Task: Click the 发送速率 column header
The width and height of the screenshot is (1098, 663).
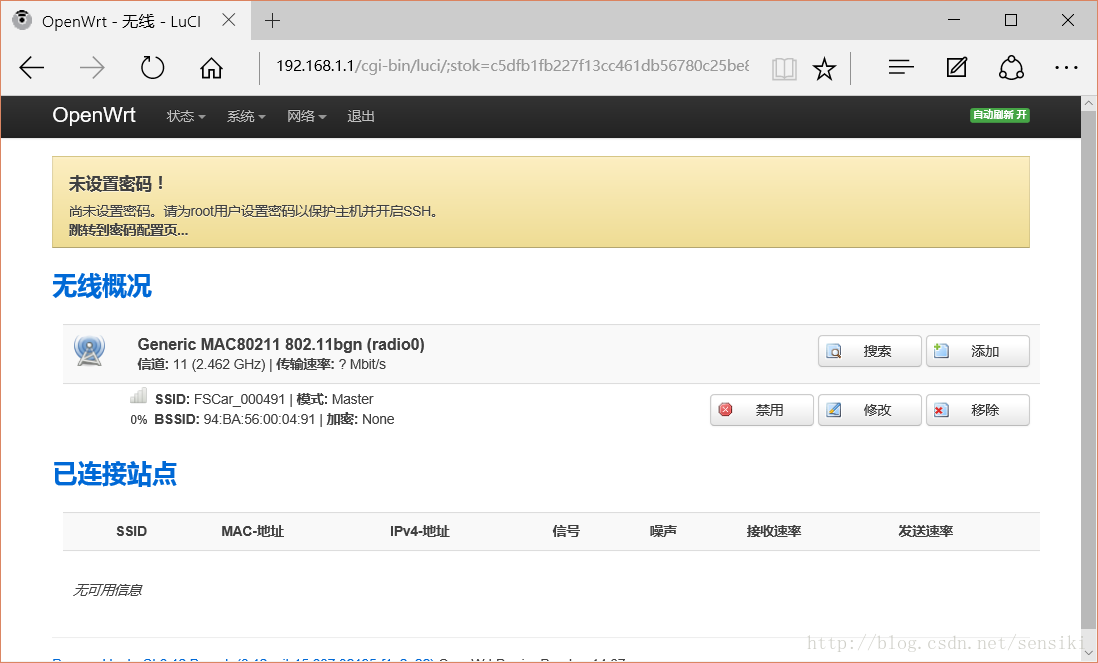Action: (x=926, y=531)
